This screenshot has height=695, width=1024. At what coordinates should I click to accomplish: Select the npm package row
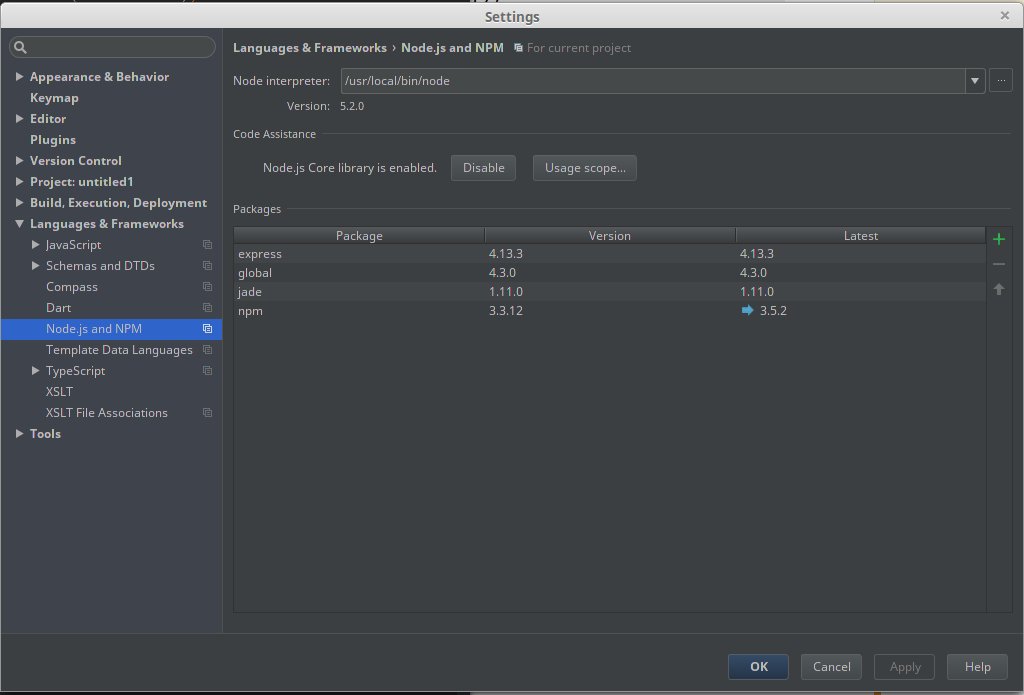pos(609,310)
